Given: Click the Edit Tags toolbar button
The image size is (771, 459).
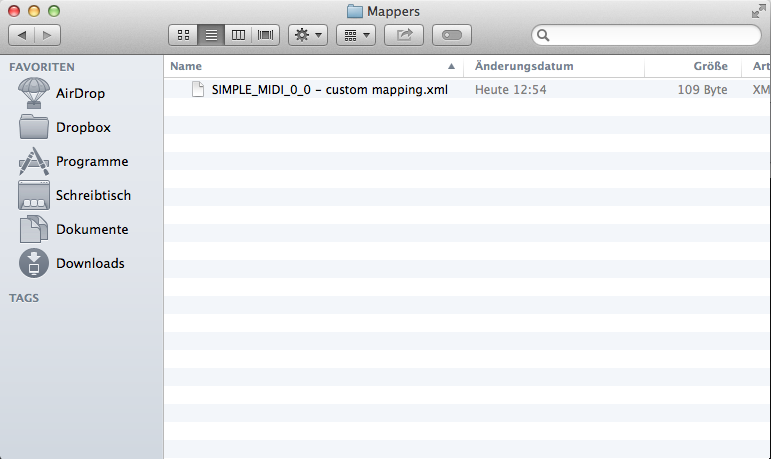Looking at the screenshot, I should (x=452, y=35).
